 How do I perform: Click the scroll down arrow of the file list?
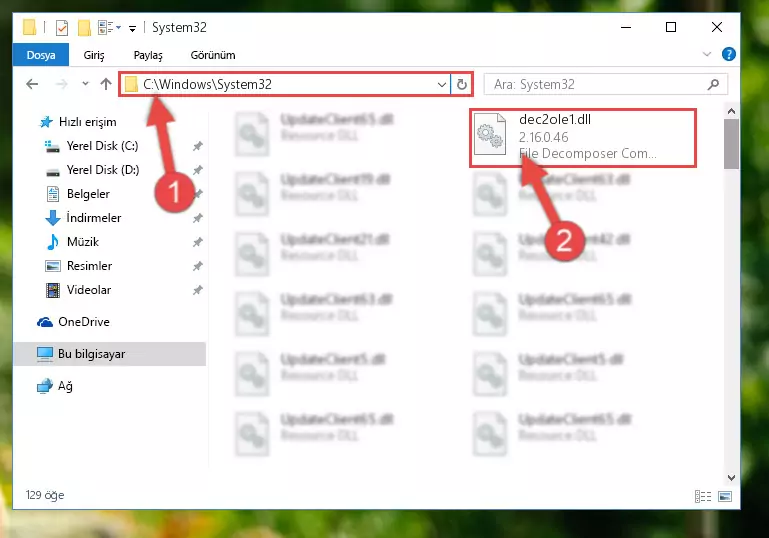pos(731,478)
